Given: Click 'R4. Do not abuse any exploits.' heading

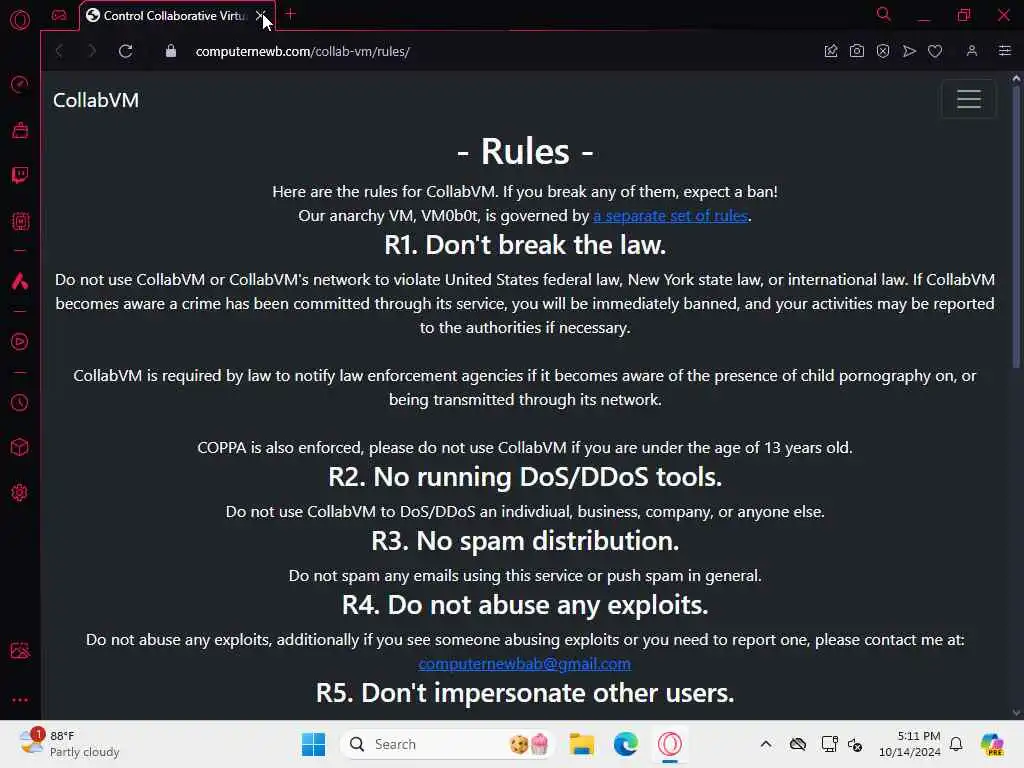Looking at the screenshot, I should [525, 605].
